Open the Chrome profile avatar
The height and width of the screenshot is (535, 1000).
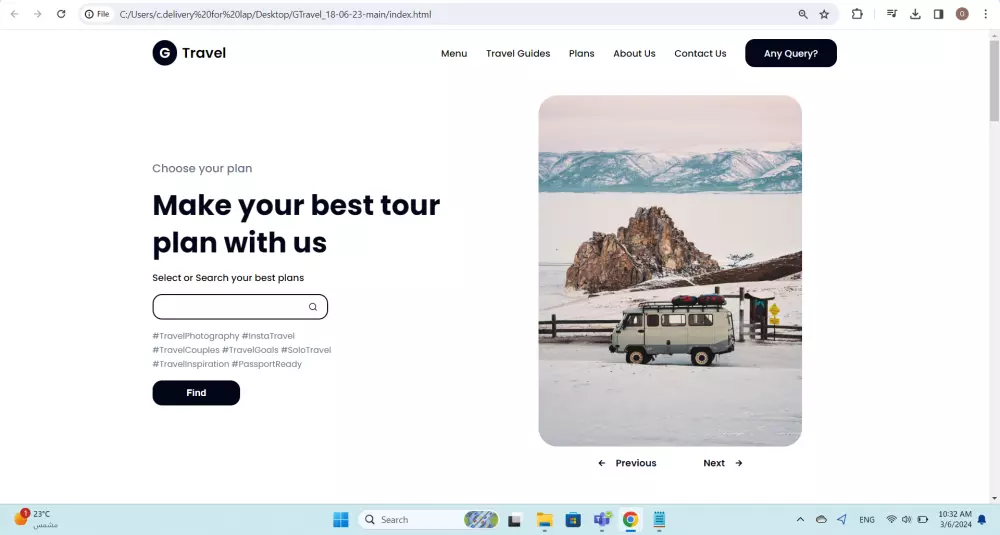962,14
